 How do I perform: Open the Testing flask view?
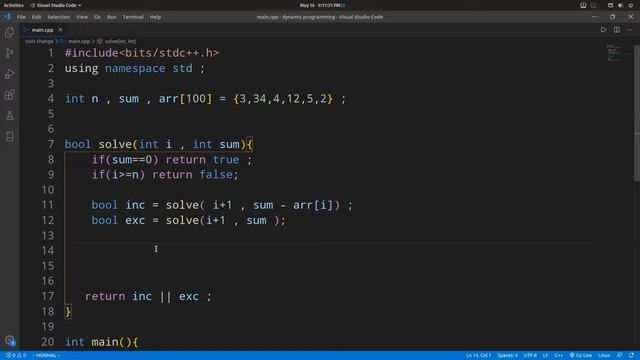click(x=9, y=116)
